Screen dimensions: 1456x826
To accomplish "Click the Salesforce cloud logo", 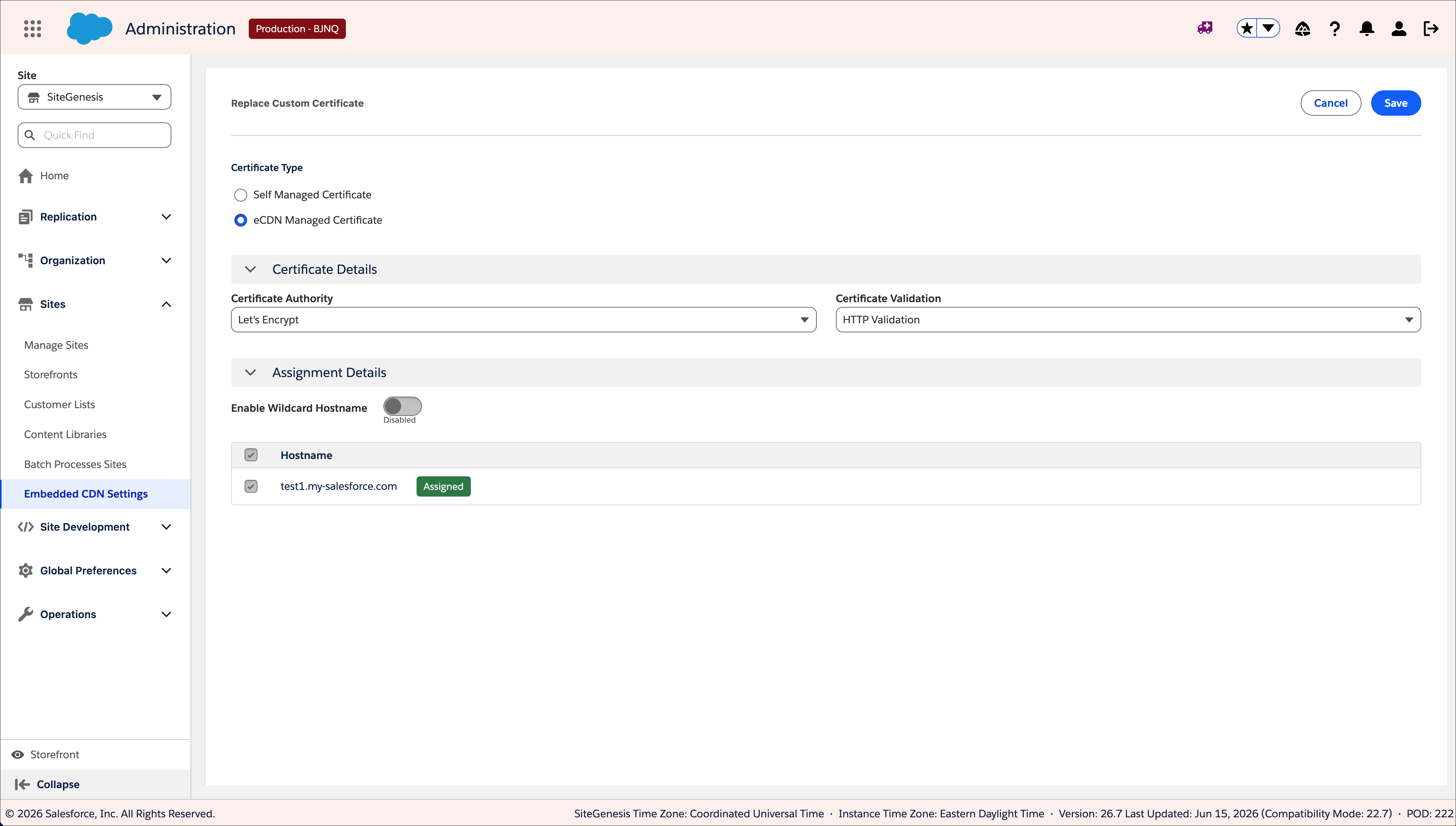I will click(89, 28).
